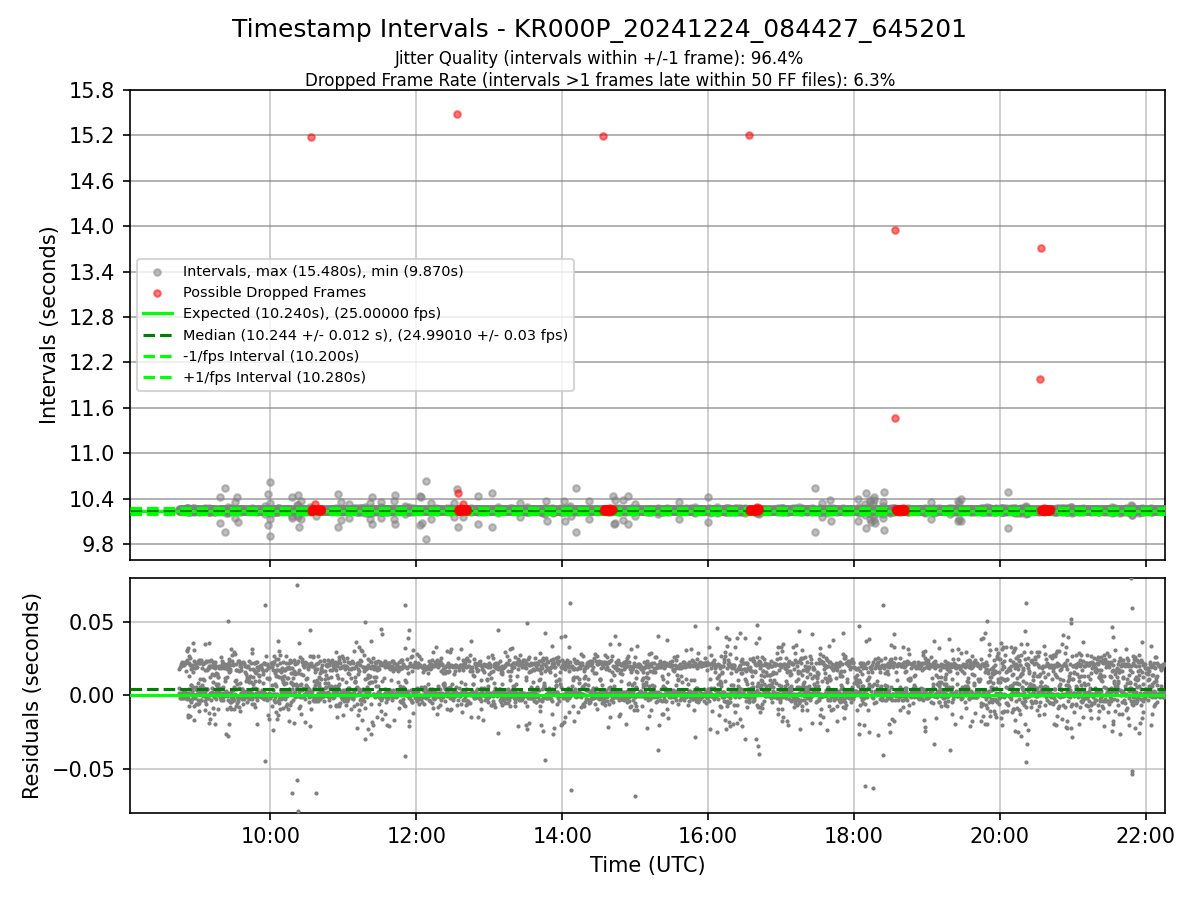Click the red dot marker in the legend
The width and height of the screenshot is (1200, 900).
tap(157, 292)
